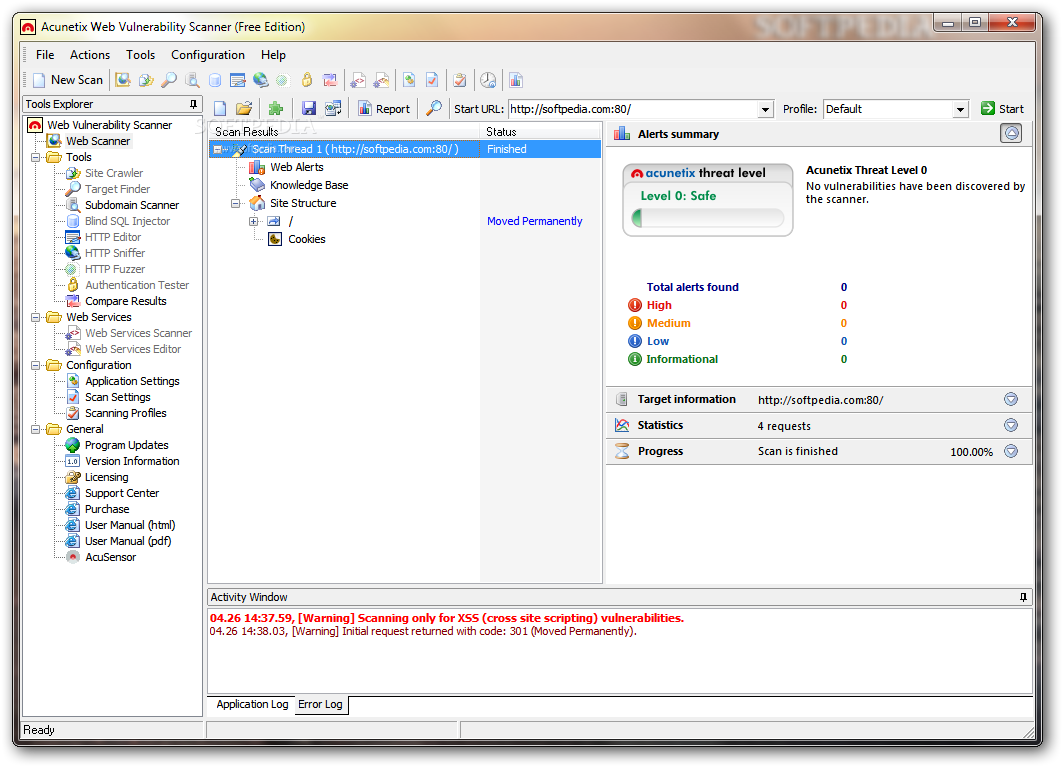Image resolution: width=1063 pixels, height=767 pixels.
Task: Open Subdomain Scanner icon in top toolbar
Action: pos(193,80)
